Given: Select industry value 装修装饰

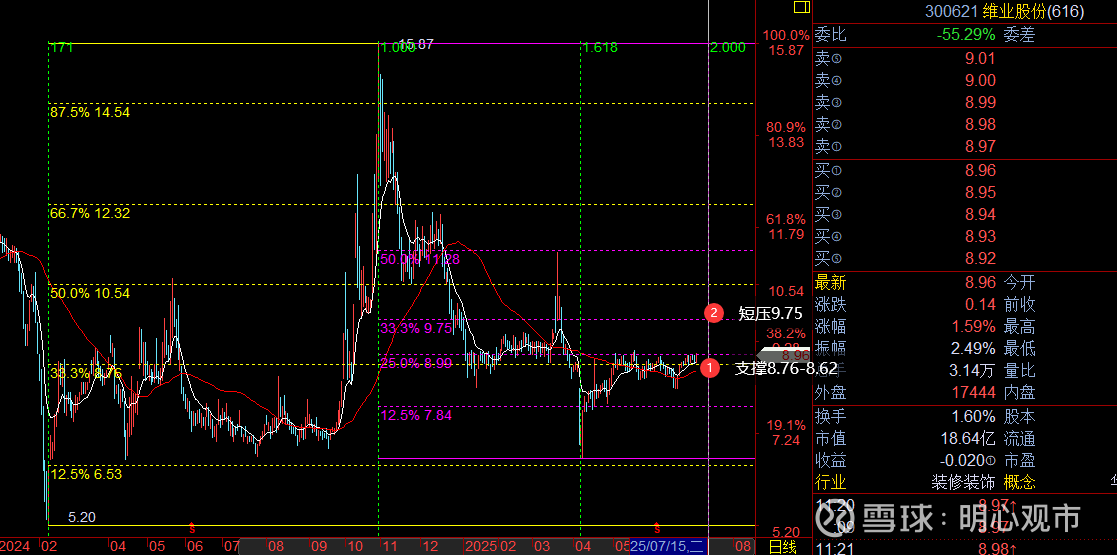Looking at the screenshot, I should coord(963,482).
